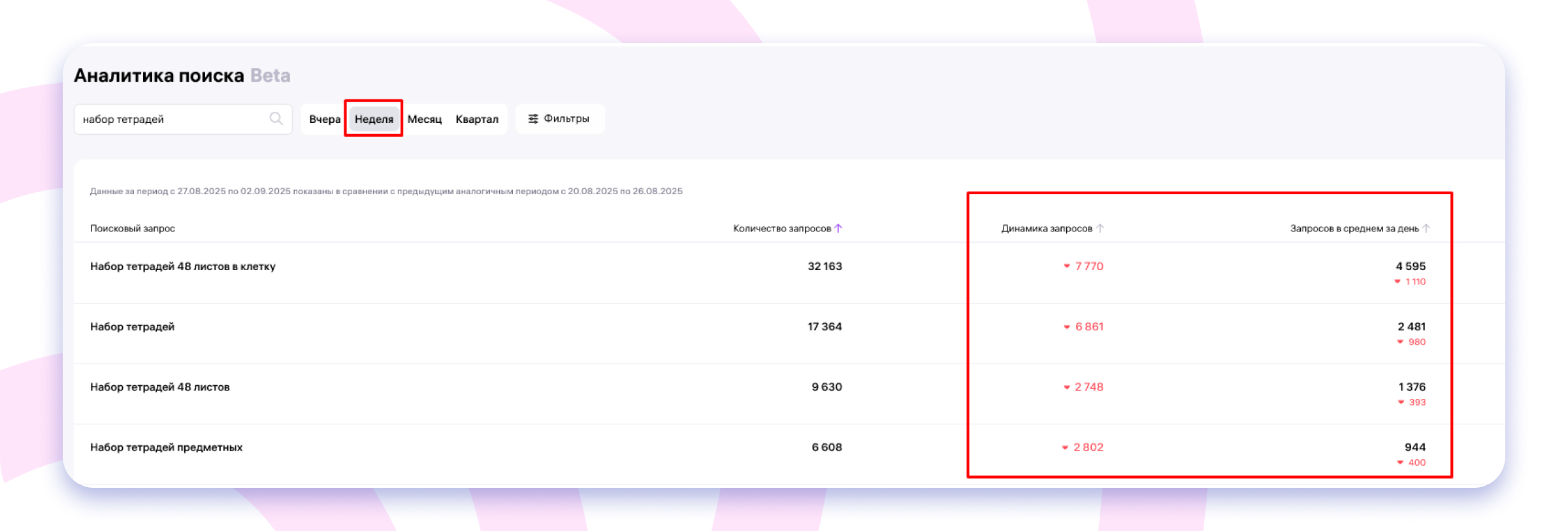The image size is (1568, 531).
Task: Sort by Динамика запросов column header
Action: tap(1047, 228)
